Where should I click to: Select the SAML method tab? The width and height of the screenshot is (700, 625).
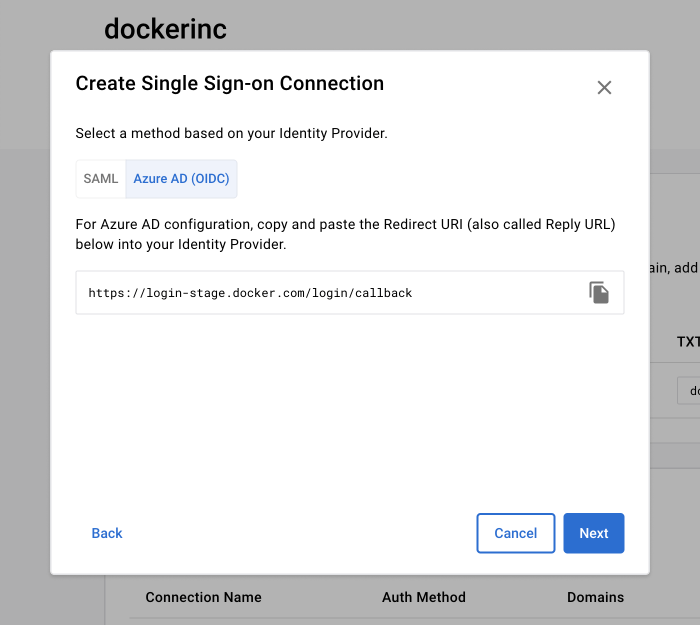[x=101, y=179]
